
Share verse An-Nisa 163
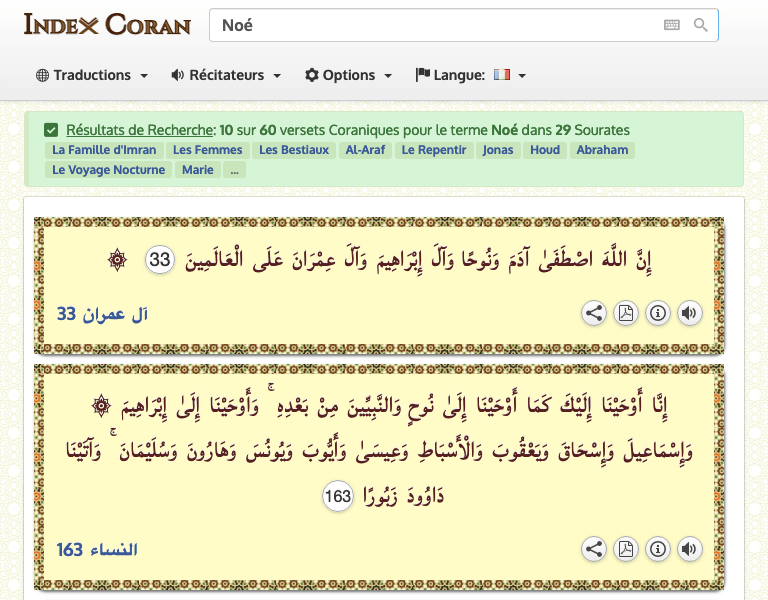[x=594, y=549]
